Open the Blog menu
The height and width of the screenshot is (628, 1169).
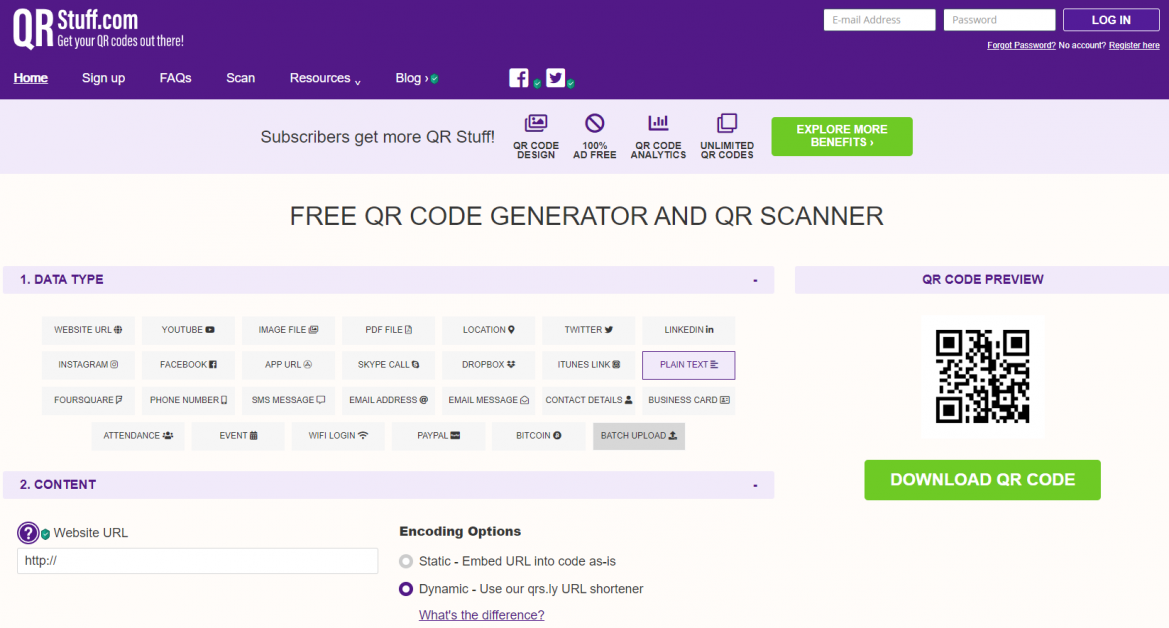tap(411, 78)
